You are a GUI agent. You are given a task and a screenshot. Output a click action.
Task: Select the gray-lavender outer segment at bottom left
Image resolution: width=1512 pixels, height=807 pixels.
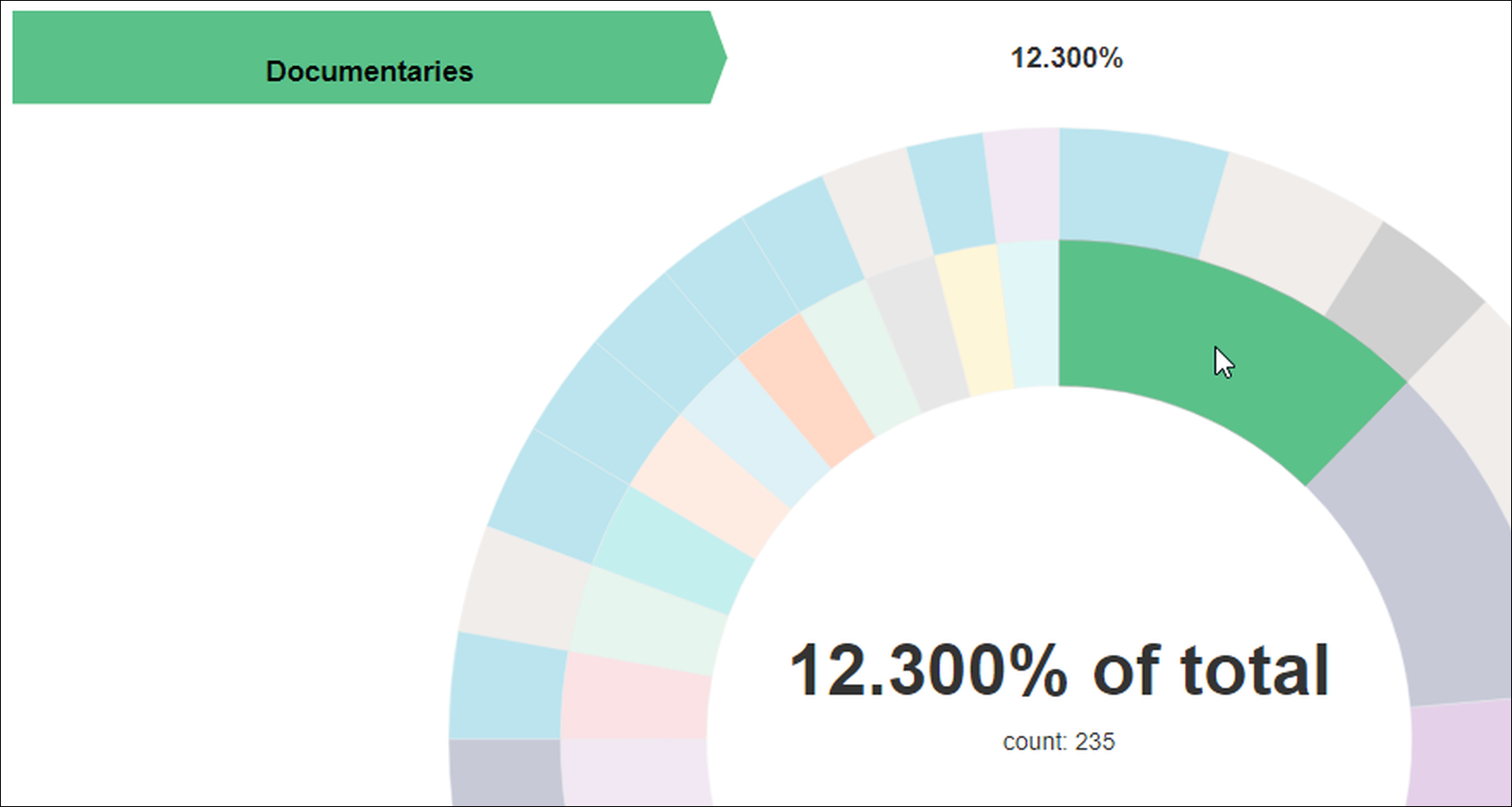tap(506, 773)
